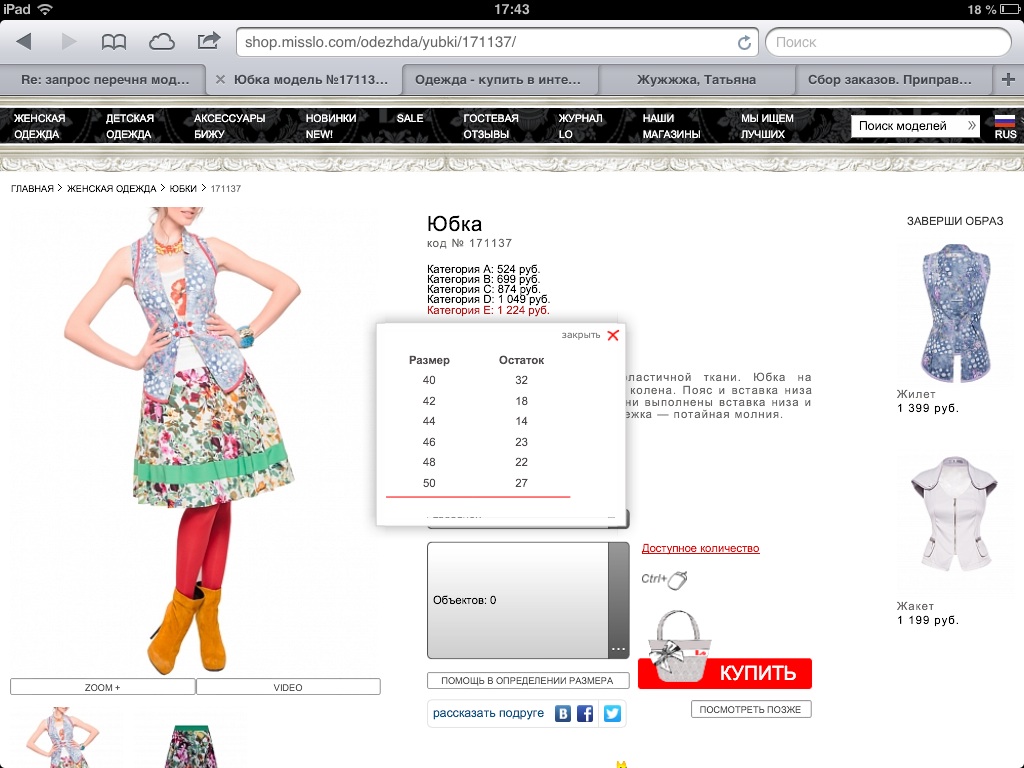Screen dimensions: 1024x768
Task: Tap the ZOOM + button
Action: 102,687
